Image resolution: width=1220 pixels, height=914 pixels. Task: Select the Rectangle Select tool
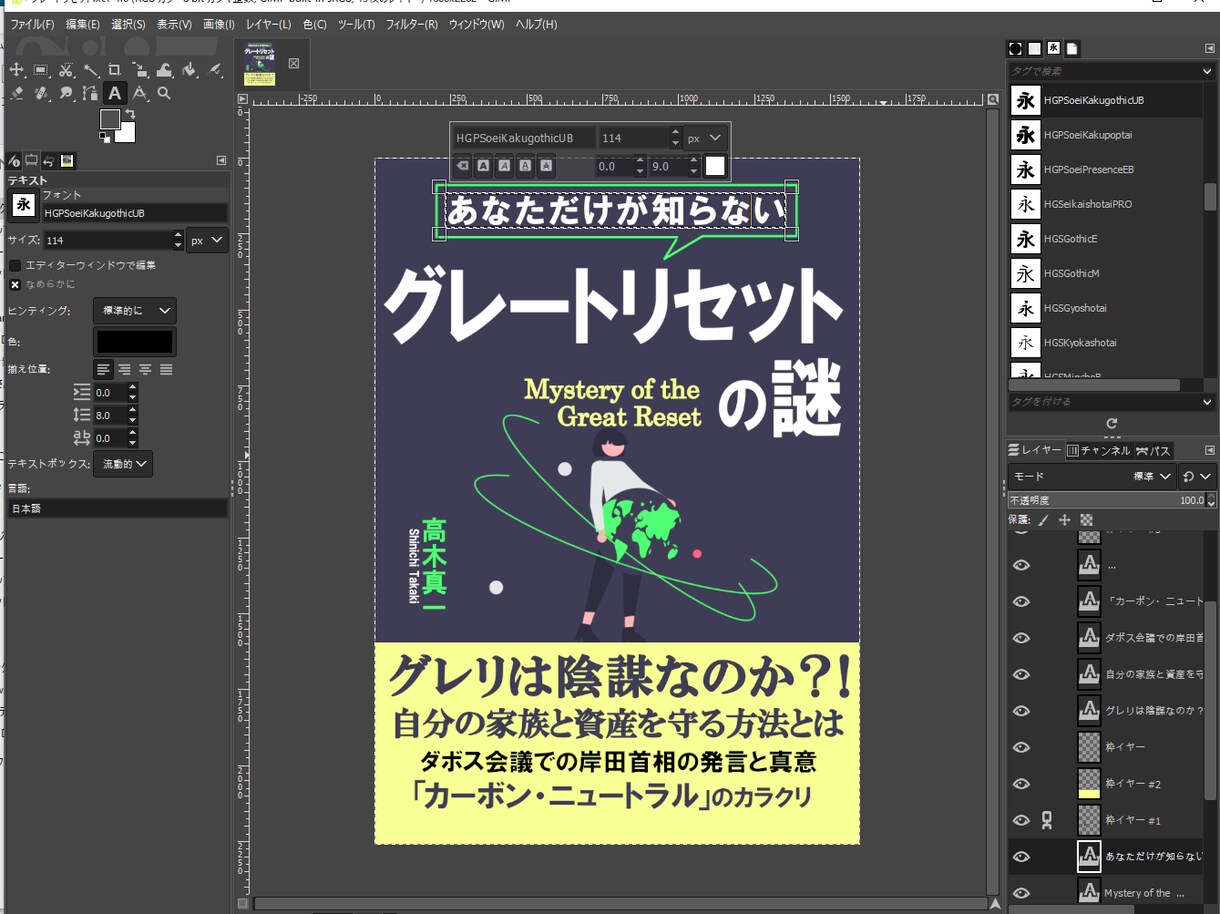pyautogui.click(x=41, y=70)
